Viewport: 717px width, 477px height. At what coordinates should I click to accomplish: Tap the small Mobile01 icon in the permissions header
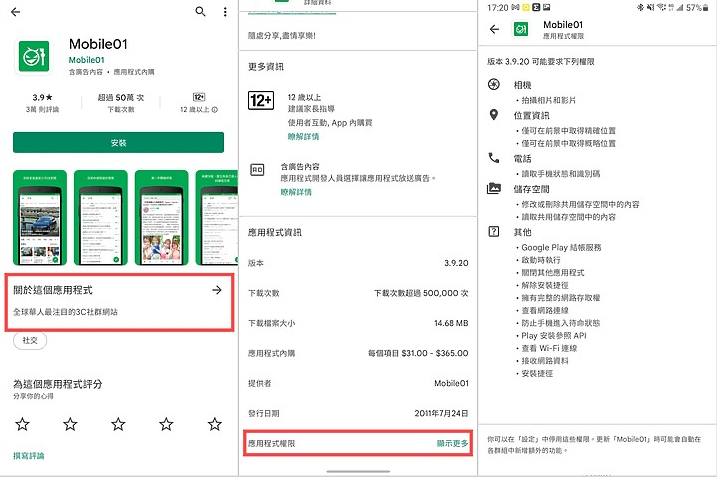[520, 29]
